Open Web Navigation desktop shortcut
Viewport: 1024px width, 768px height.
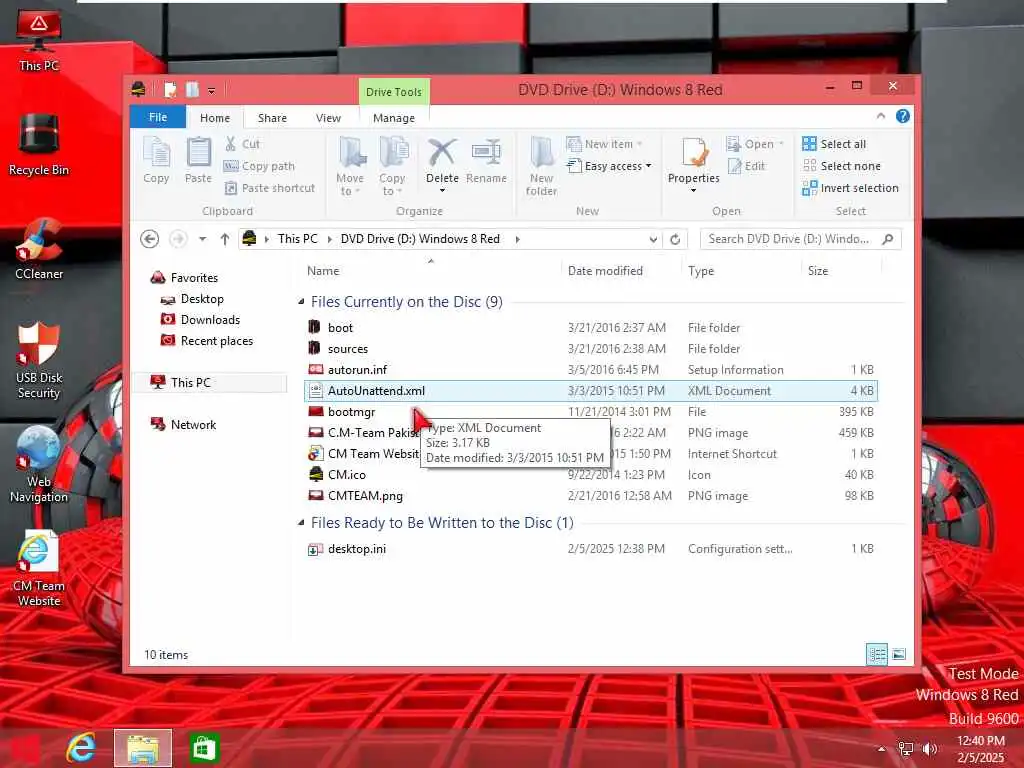[39, 464]
